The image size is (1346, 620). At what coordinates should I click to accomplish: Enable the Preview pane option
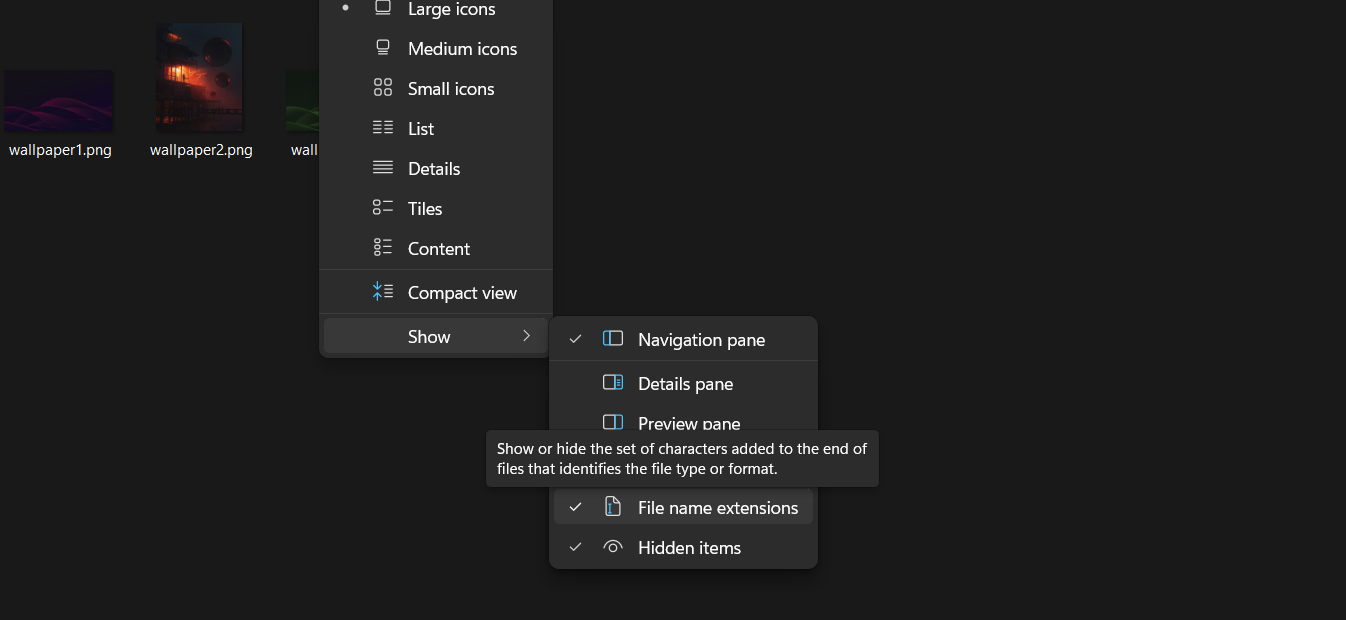pos(688,423)
